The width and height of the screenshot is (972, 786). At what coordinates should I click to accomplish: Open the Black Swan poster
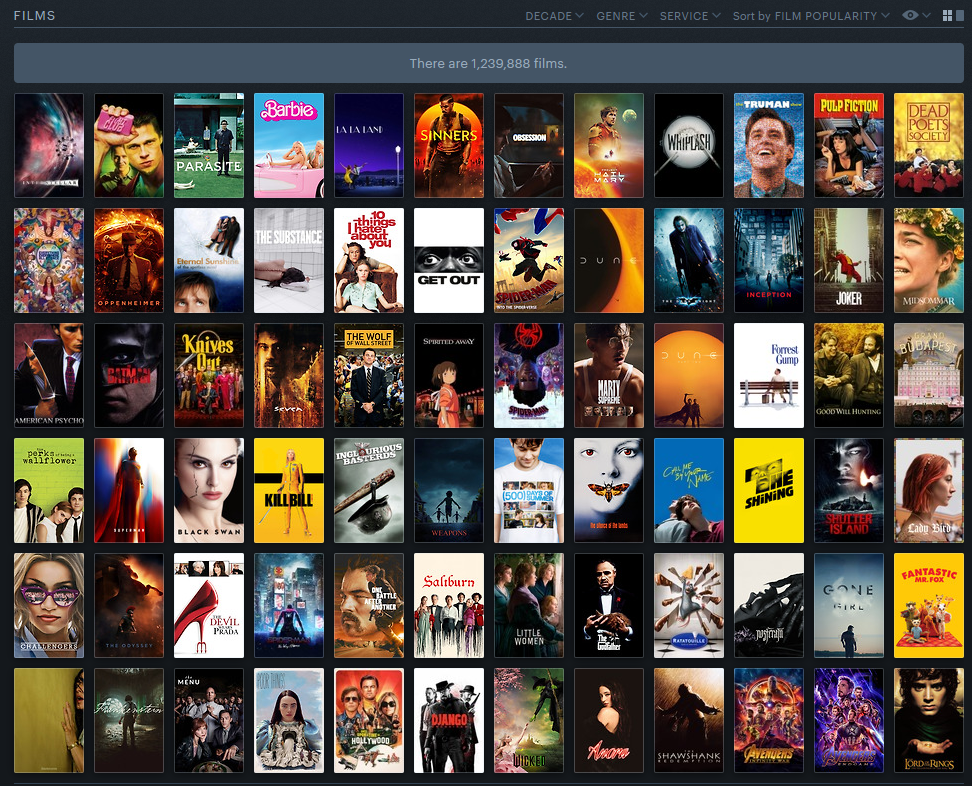click(209, 490)
